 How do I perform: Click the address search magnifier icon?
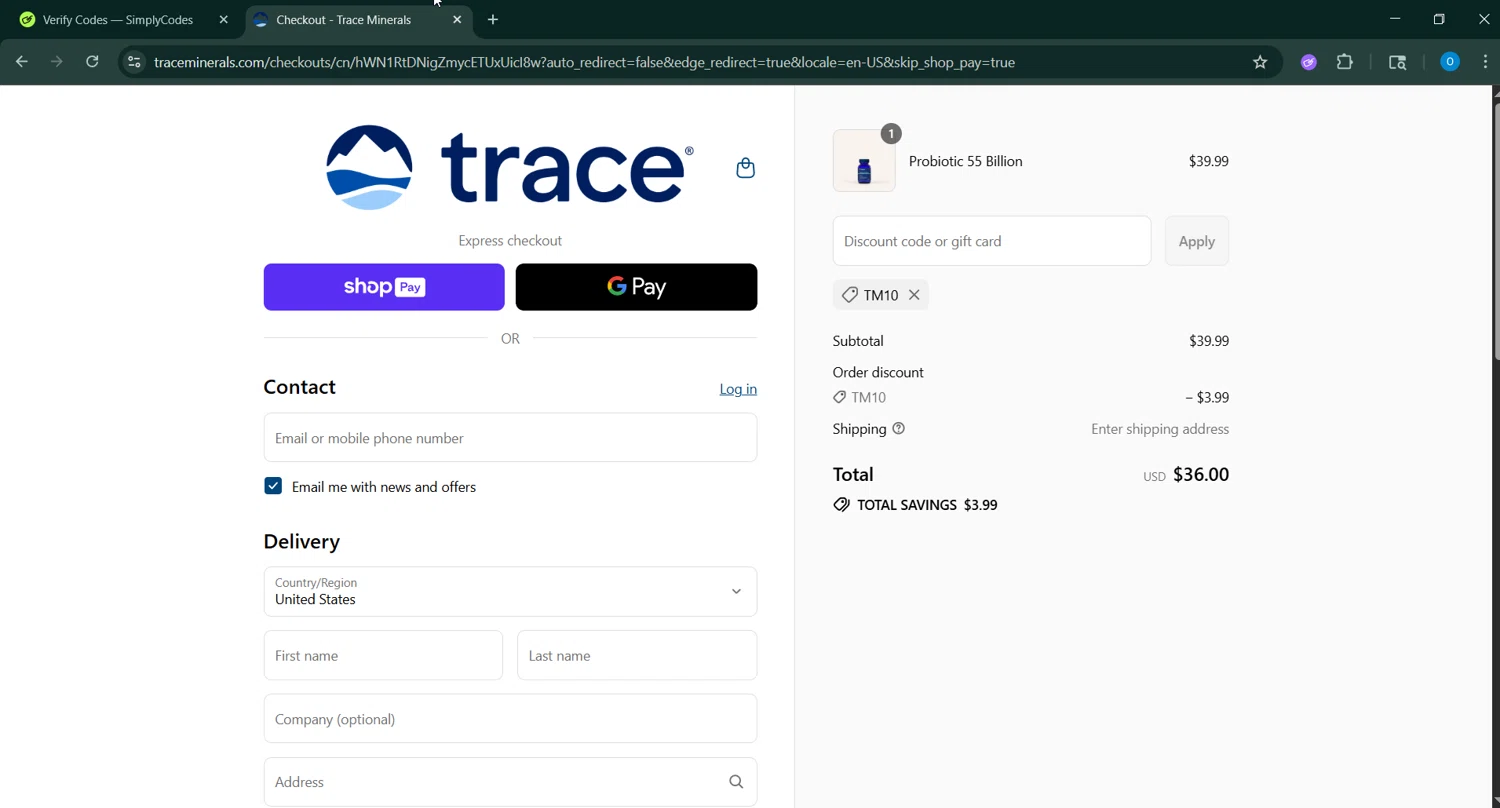coord(736,782)
